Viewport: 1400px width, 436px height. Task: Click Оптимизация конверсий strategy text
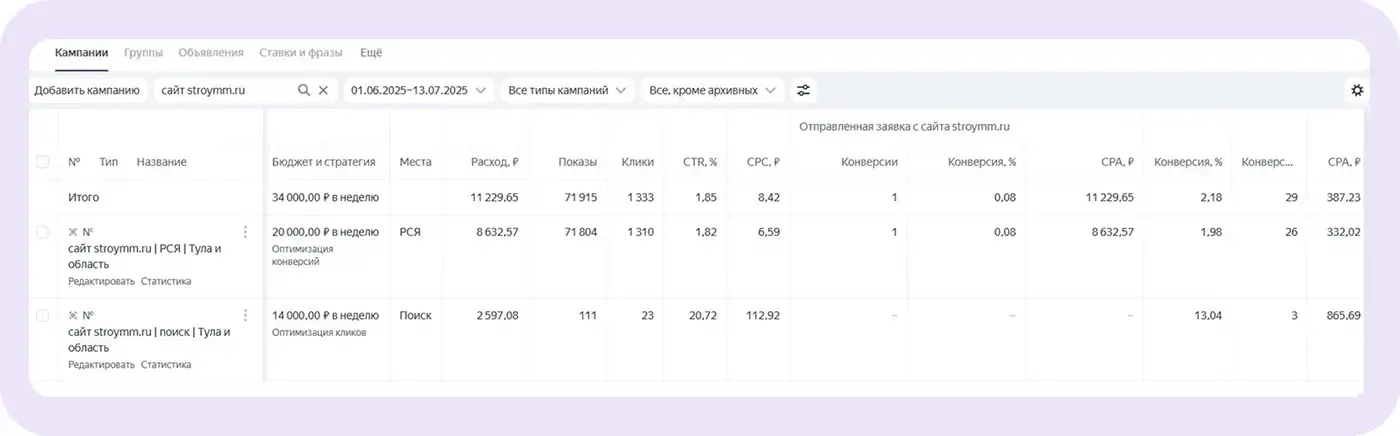click(302, 255)
